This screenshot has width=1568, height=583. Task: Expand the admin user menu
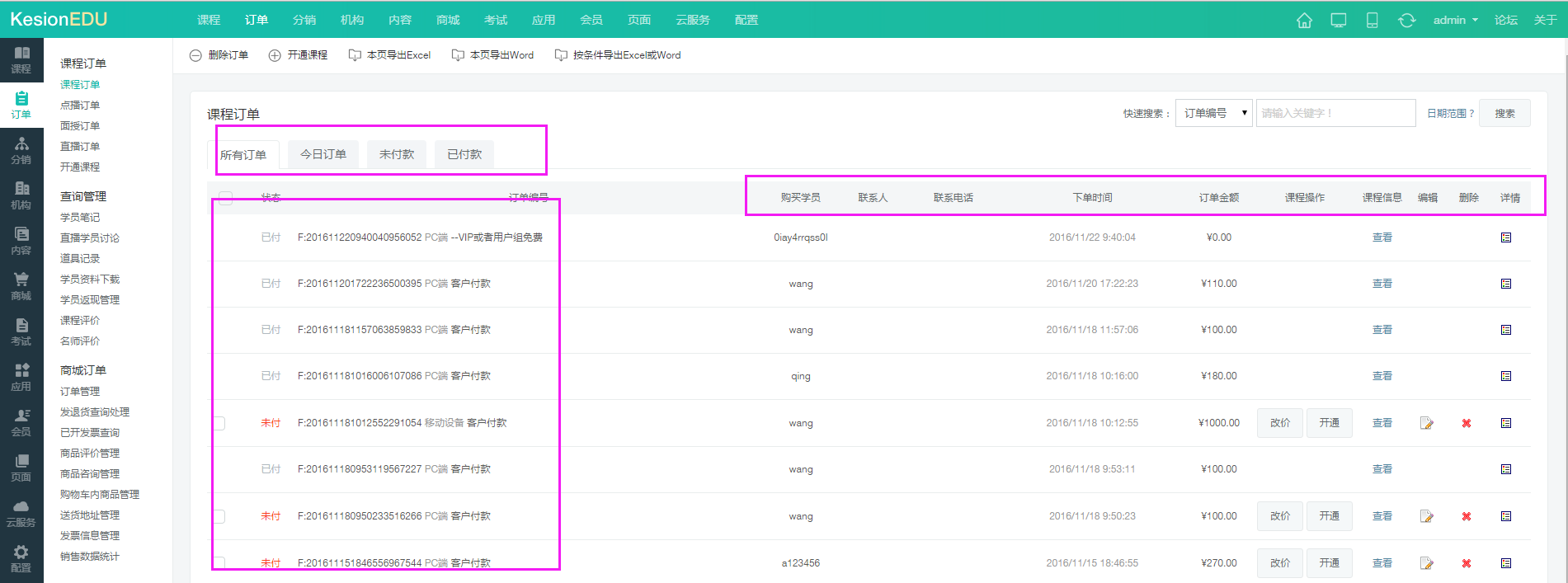pyautogui.click(x=1455, y=21)
